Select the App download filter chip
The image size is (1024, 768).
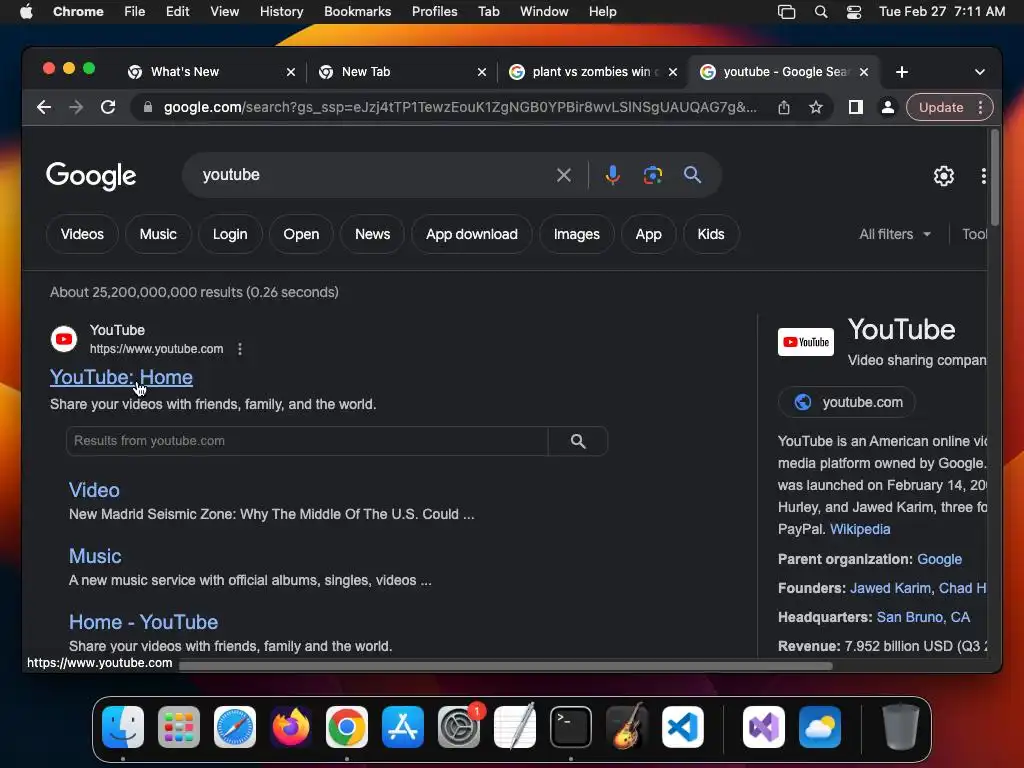coord(472,234)
